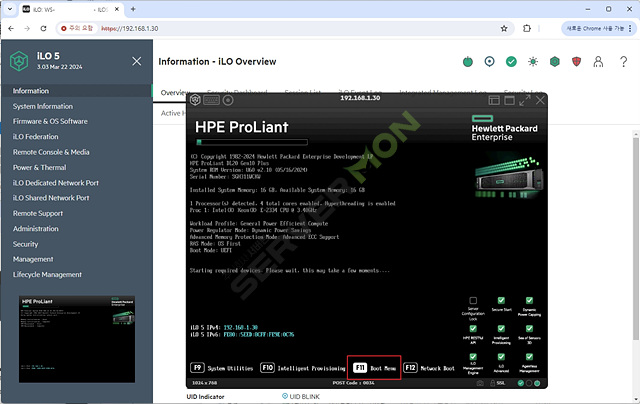Click the empty circle indicator in console status bar

coord(529,383)
